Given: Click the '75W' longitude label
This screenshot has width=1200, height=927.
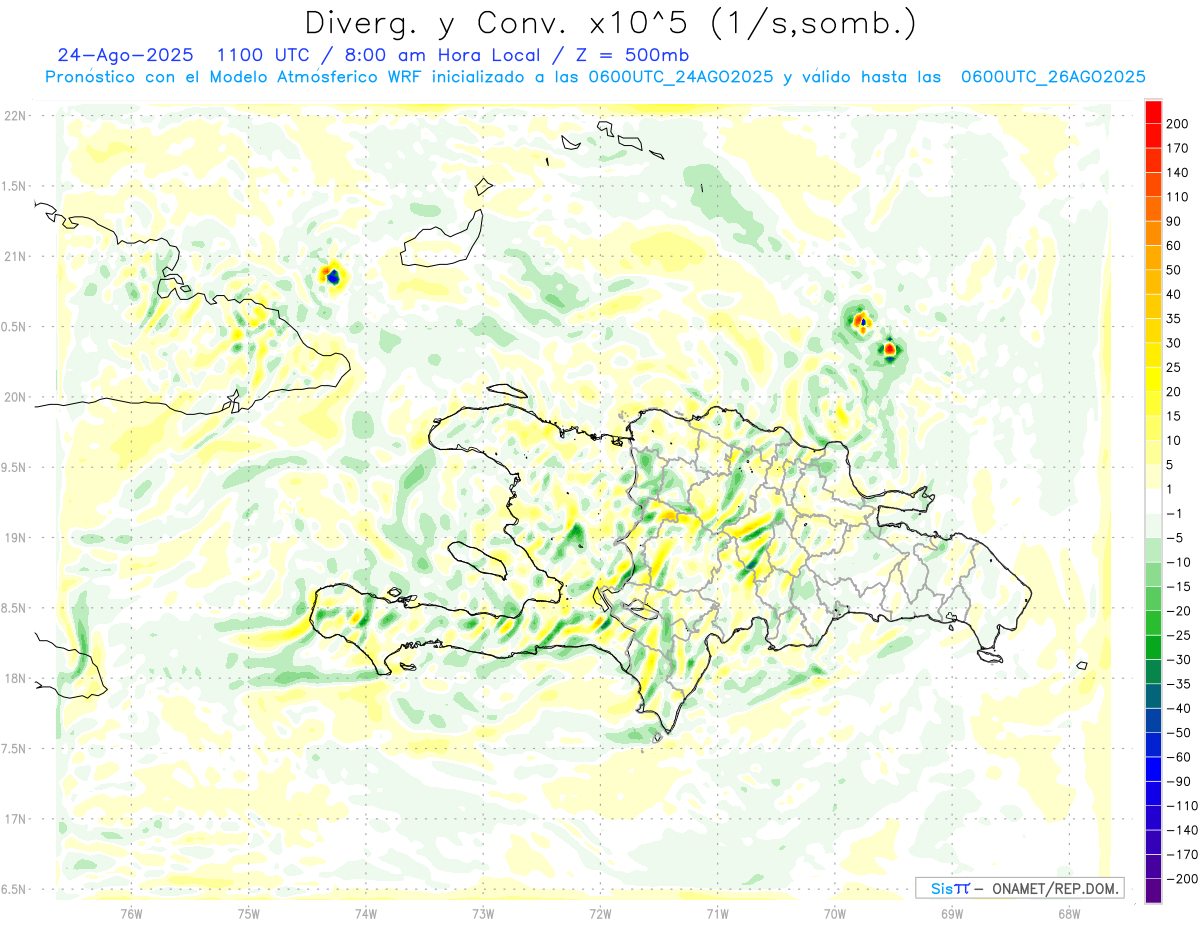Looking at the screenshot, I should coord(249,913).
